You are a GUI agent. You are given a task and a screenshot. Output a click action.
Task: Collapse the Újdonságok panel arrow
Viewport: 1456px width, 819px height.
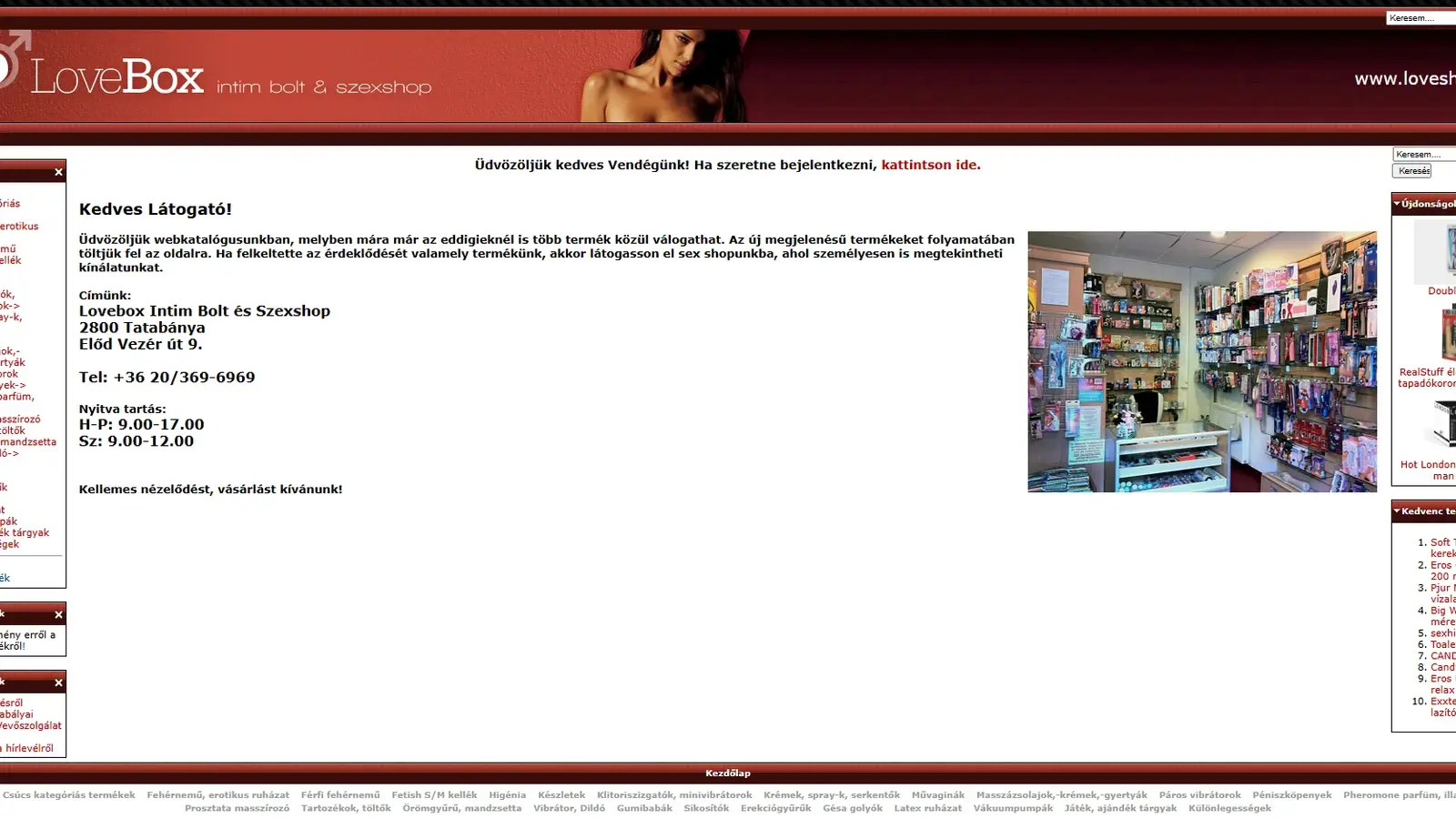pos(1397,204)
